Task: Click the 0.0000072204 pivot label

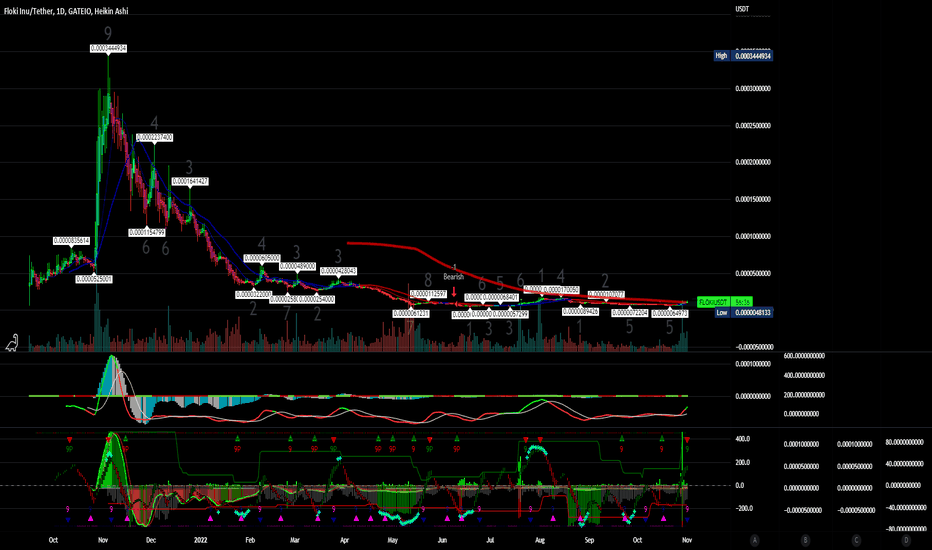Action: (x=629, y=312)
